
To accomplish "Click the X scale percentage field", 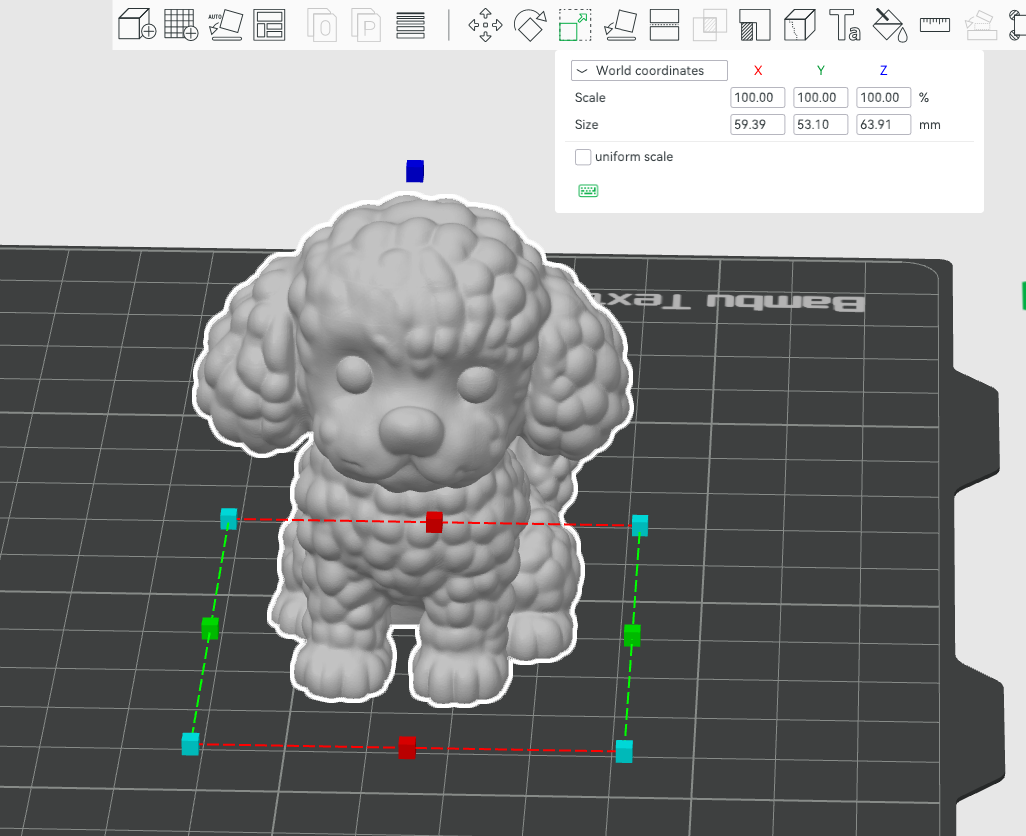I will click(757, 97).
